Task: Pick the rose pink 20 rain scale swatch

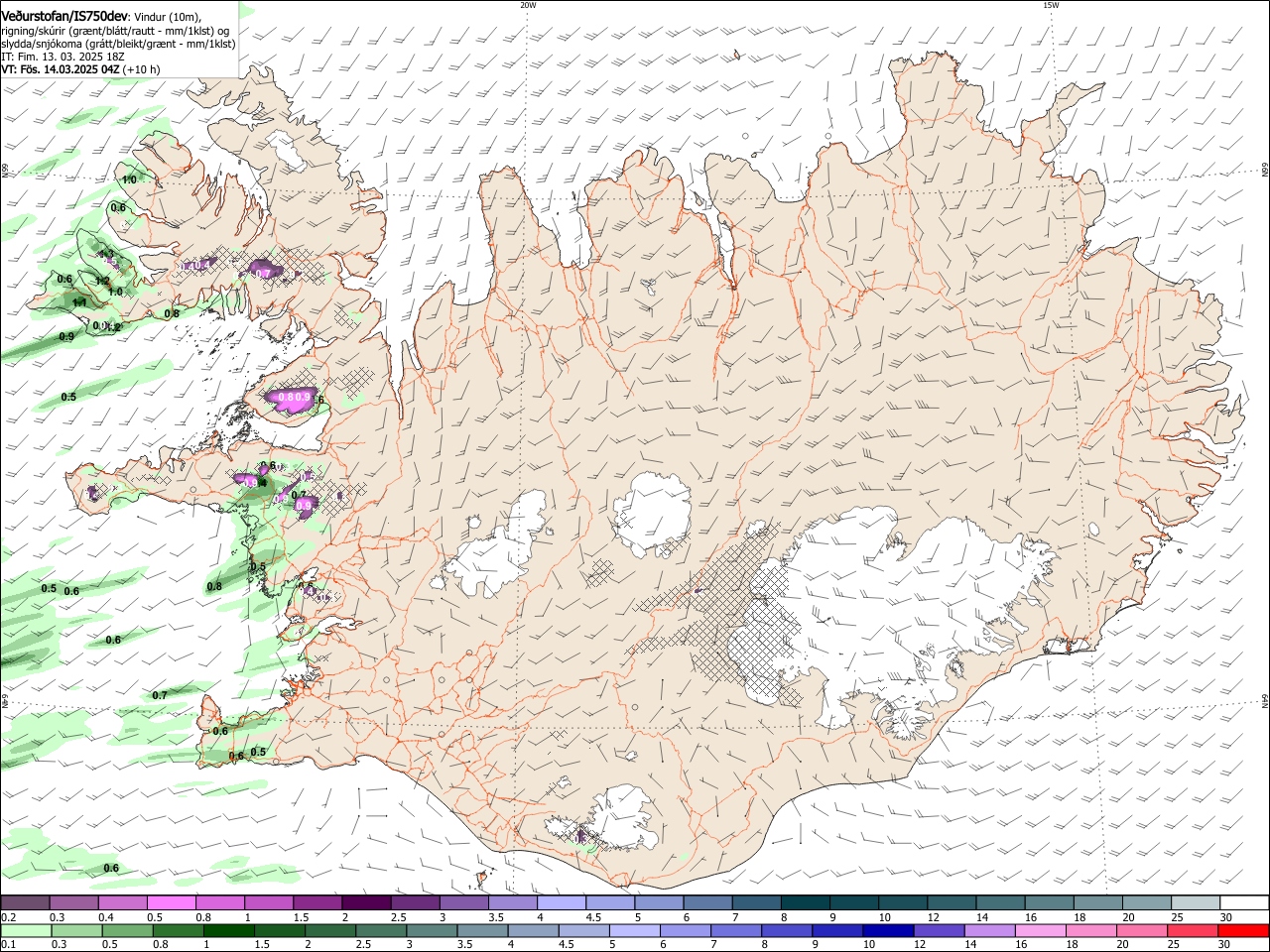Action: tap(1142, 930)
